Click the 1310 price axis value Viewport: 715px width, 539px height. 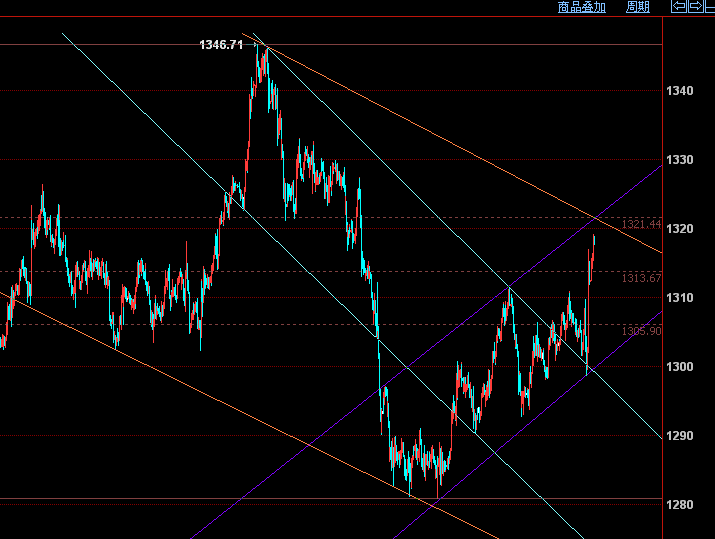point(679,298)
